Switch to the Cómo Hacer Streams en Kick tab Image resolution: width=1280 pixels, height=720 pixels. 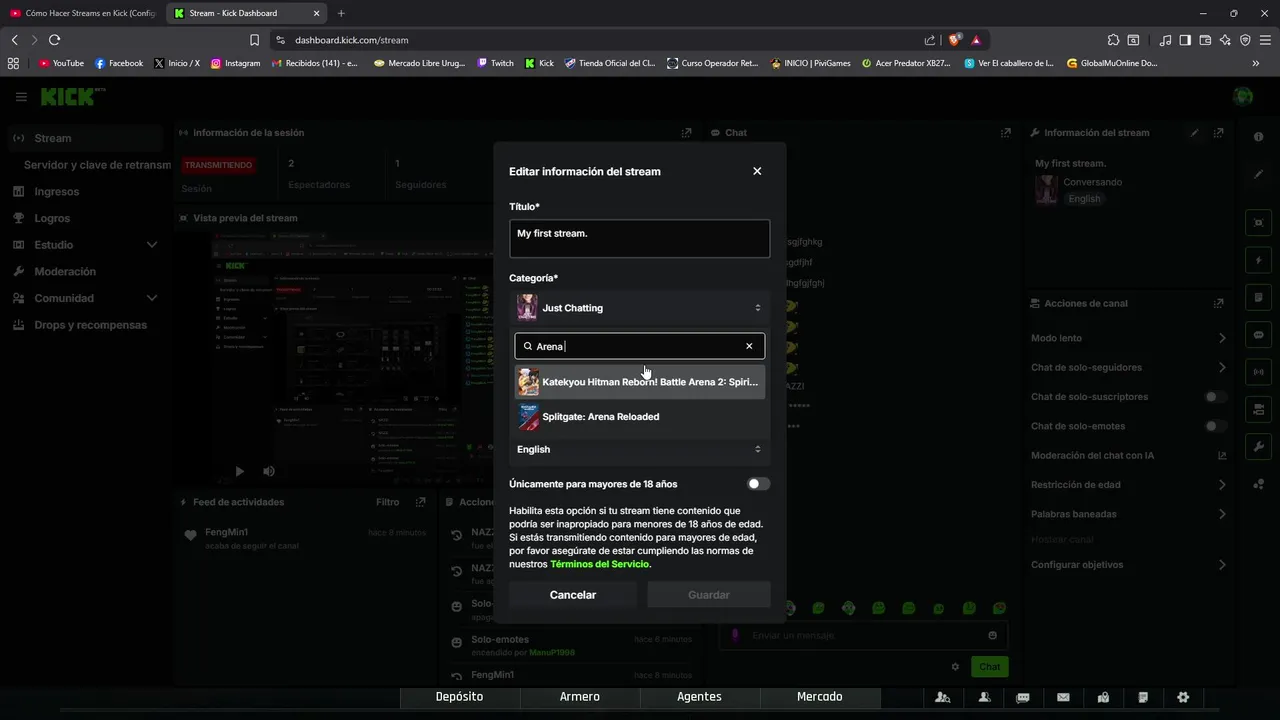(x=82, y=13)
